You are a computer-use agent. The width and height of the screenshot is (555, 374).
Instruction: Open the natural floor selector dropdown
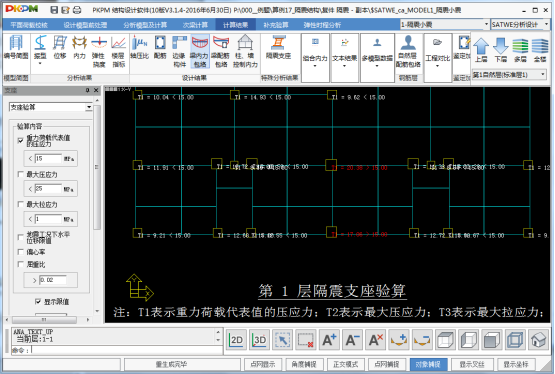[x=509, y=75]
